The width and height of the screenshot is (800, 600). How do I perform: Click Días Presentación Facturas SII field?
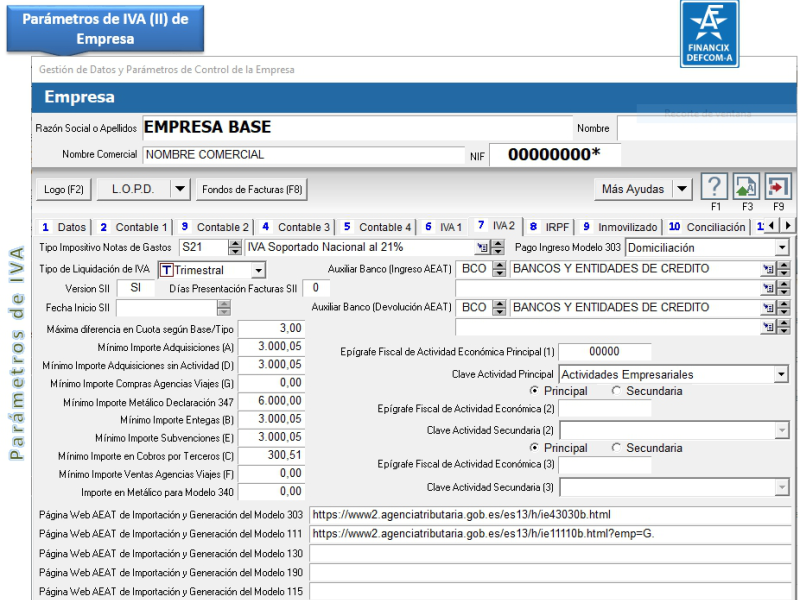point(316,288)
